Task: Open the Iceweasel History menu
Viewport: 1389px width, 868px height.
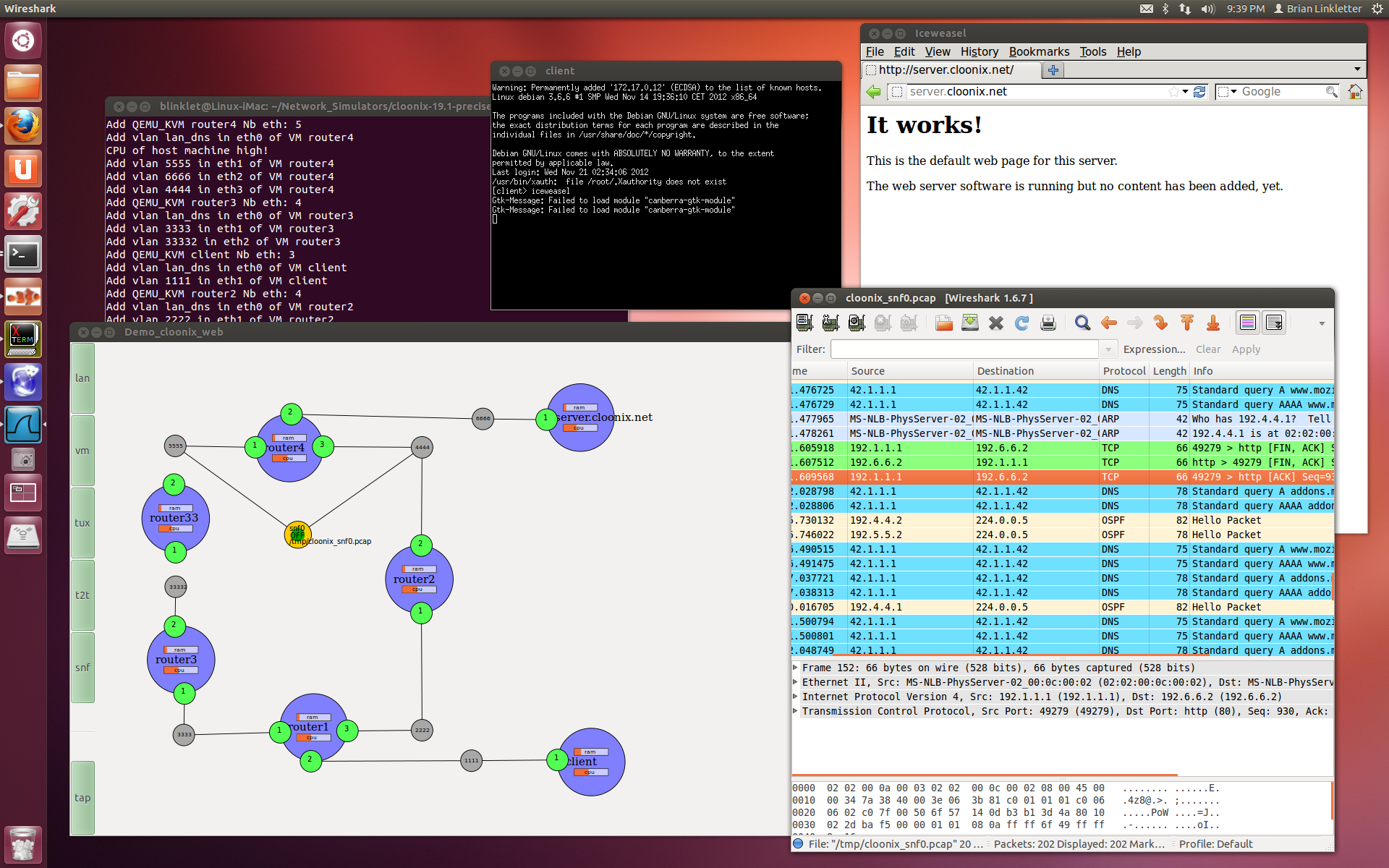Action: 980,51
